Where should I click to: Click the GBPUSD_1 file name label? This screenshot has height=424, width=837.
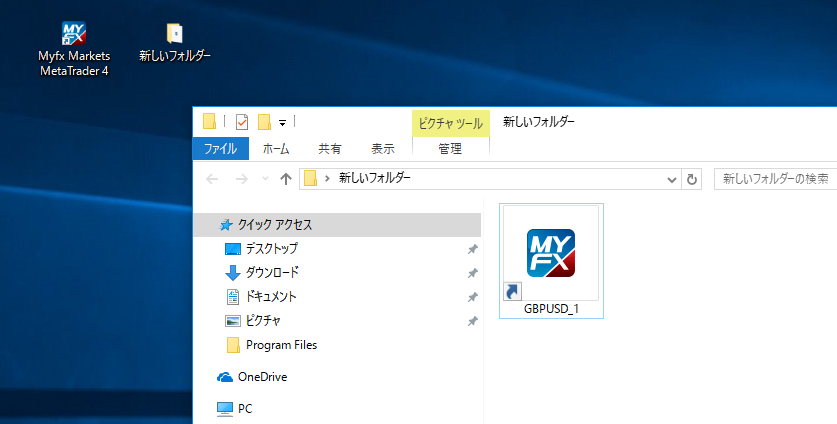(551, 309)
